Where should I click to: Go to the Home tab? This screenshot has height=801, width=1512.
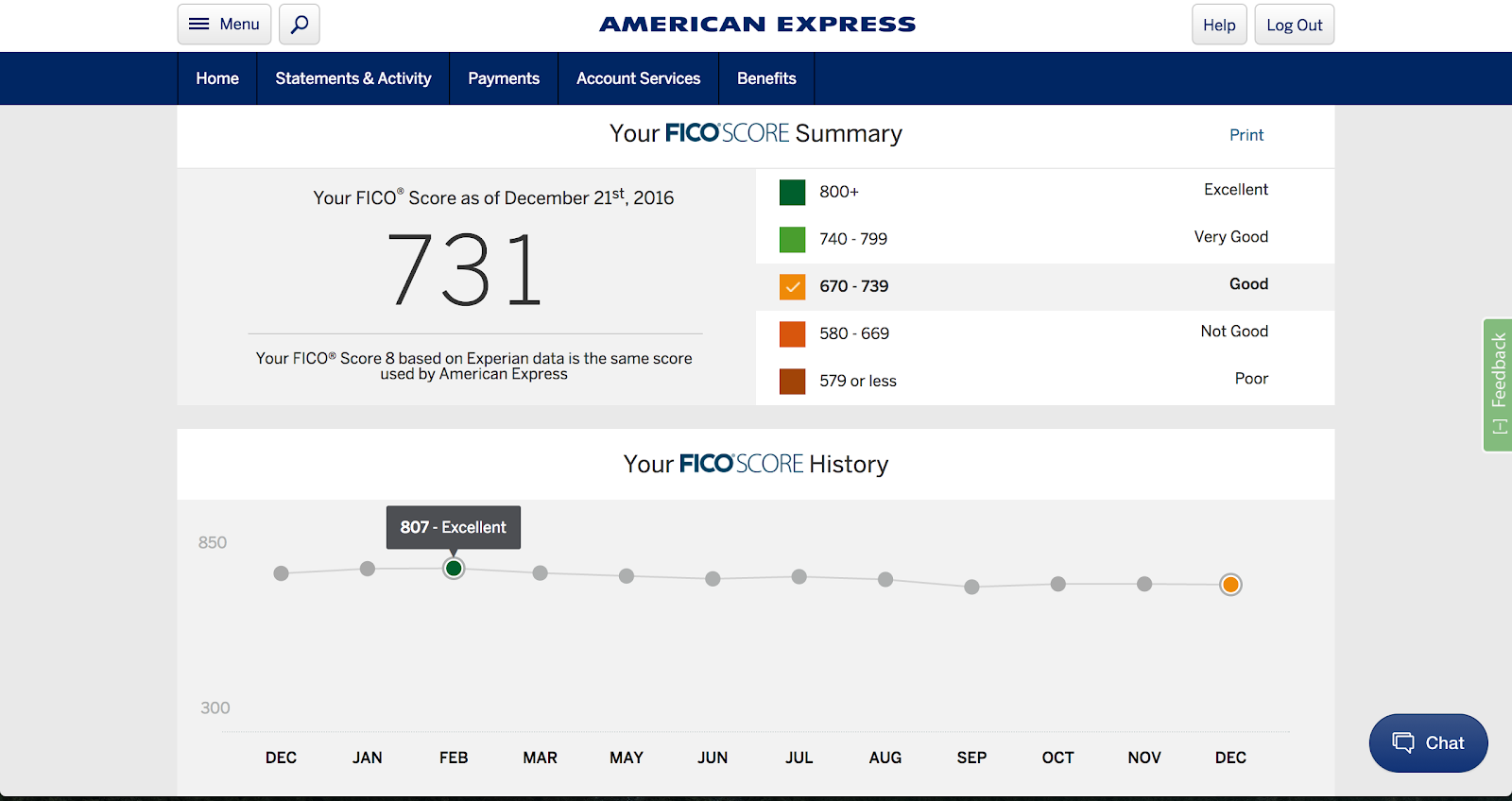point(217,78)
